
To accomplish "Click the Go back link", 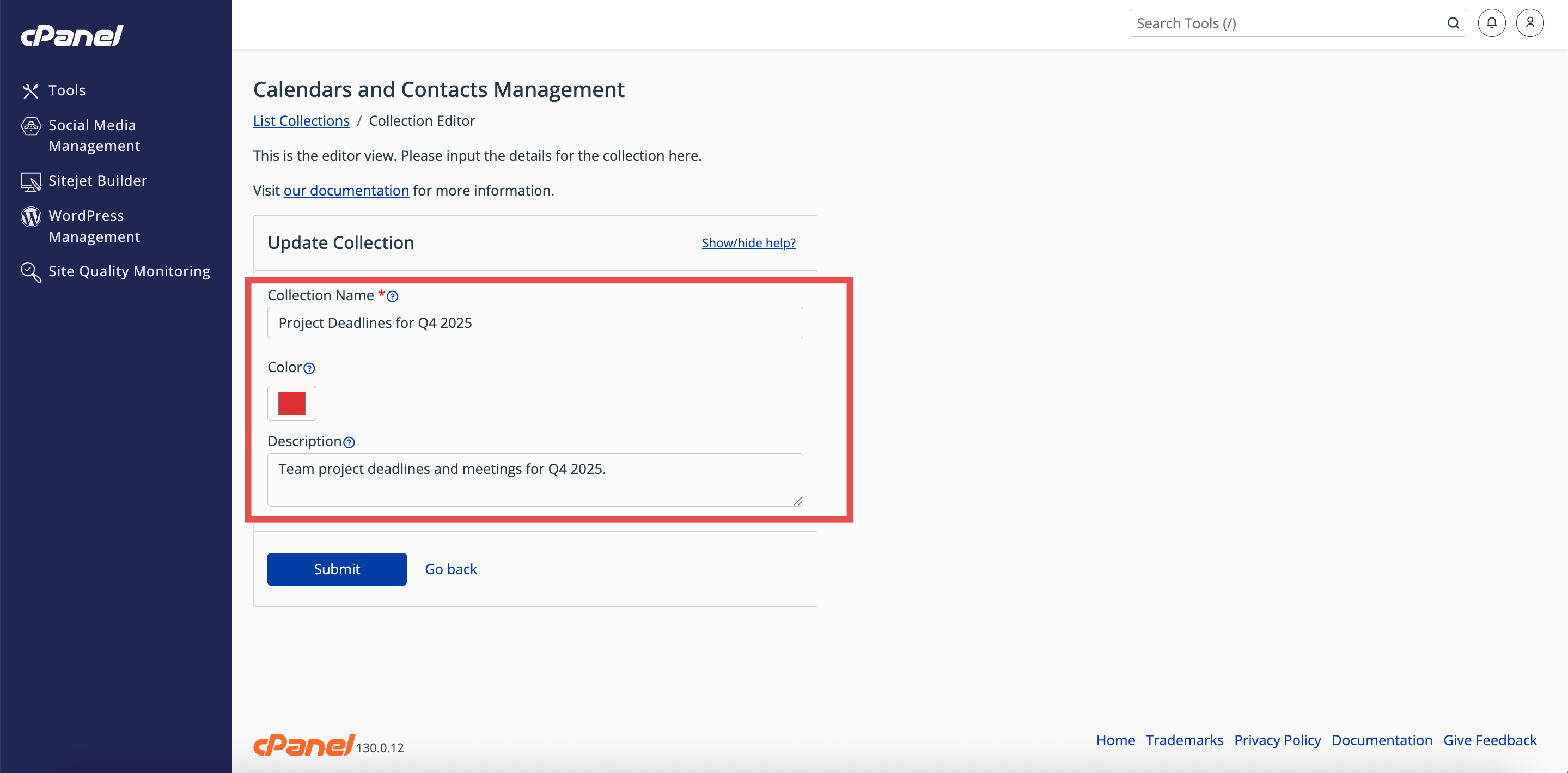I will [450, 569].
